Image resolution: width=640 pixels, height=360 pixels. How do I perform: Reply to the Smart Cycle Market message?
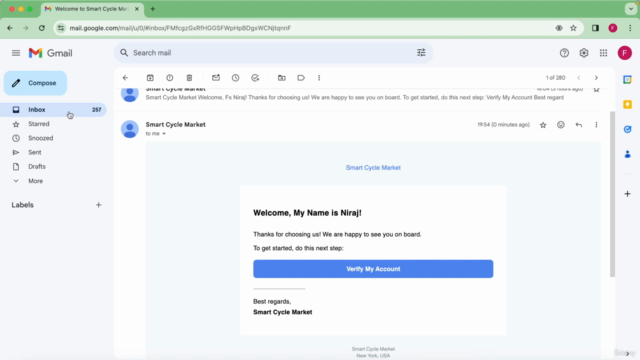pos(578,125)
